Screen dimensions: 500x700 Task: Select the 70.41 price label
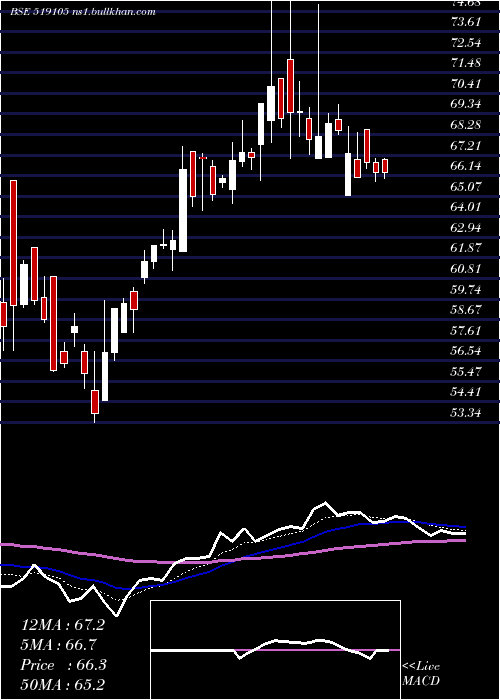coord(466,83)
